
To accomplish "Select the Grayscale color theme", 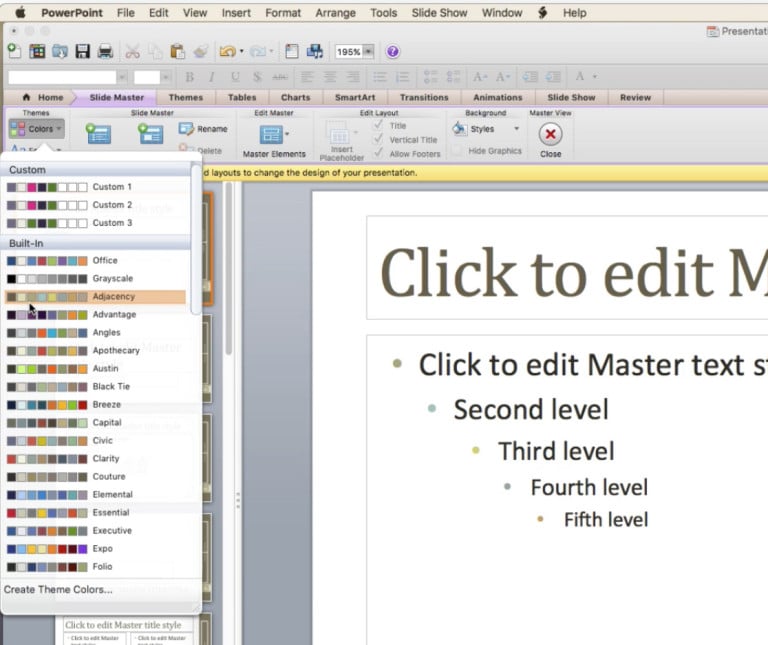I will tap(95, 278).
